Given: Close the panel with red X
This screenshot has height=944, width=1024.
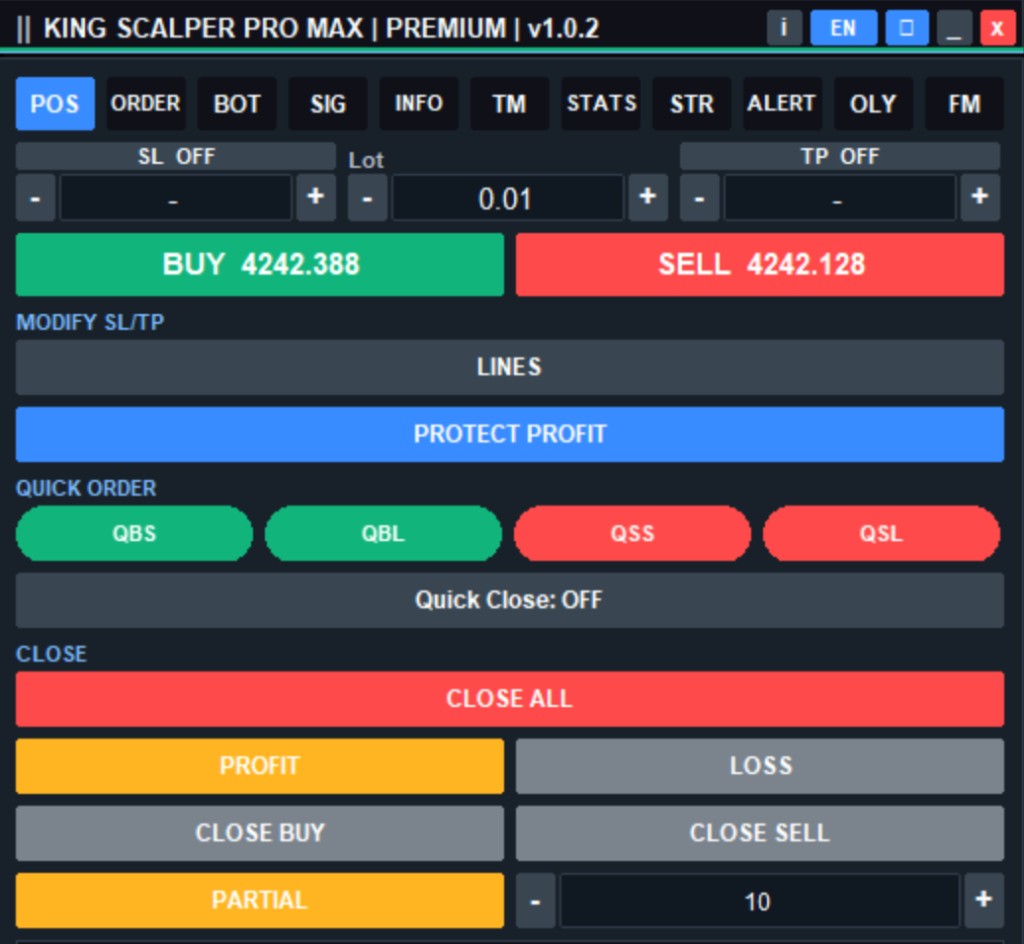Looking at the screenshot, I should point(997,28).
